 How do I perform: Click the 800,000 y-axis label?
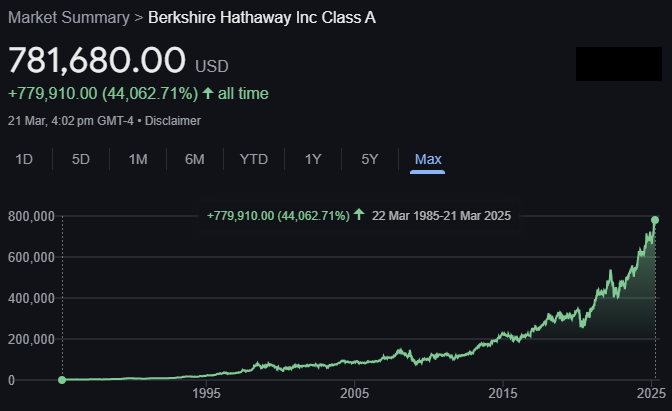click(31, 216)
